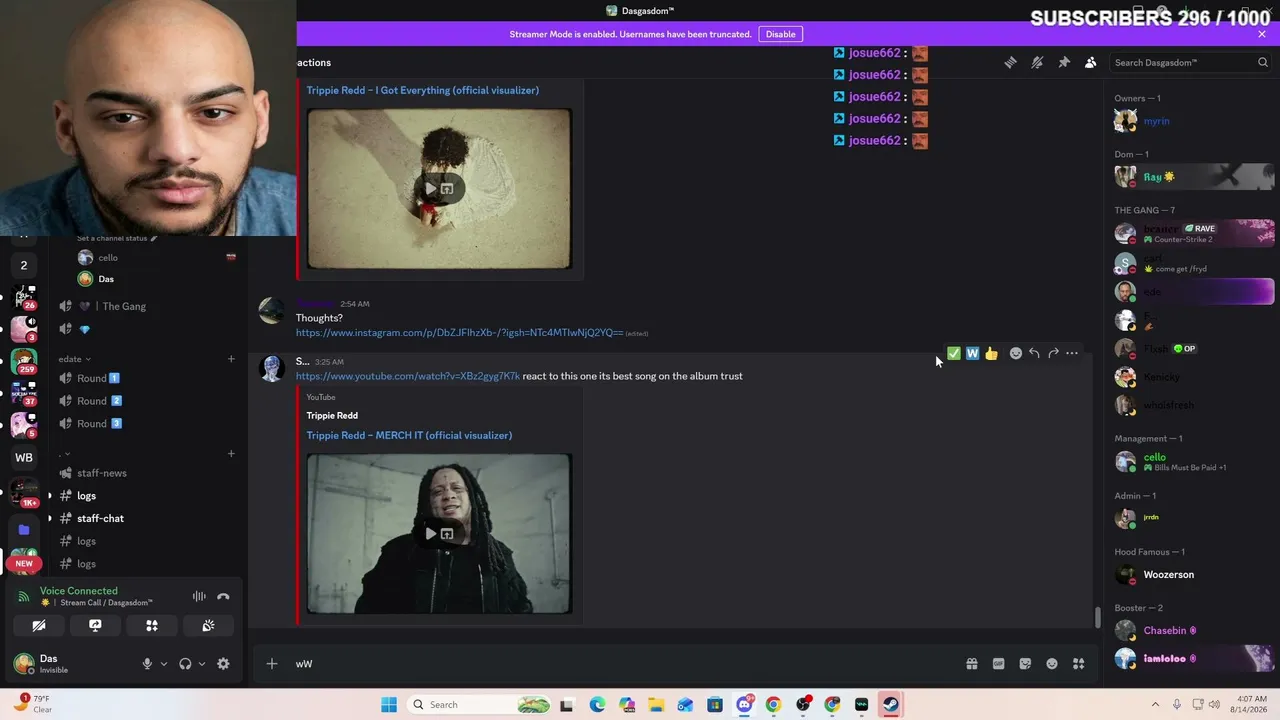Click the Voice Connected status text
This screenshot has height=720, width=1280.
pos(78,591)
